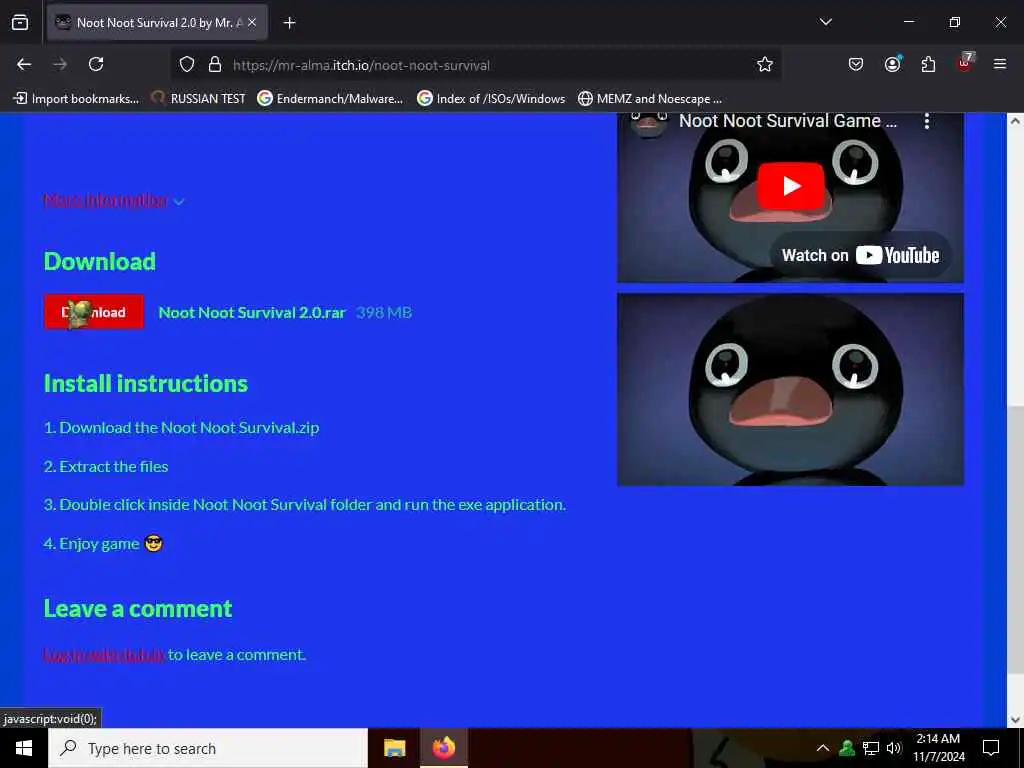1024x768 pixels.
Task: Click the page scrollbar thumb
Action: [1014, 539]
